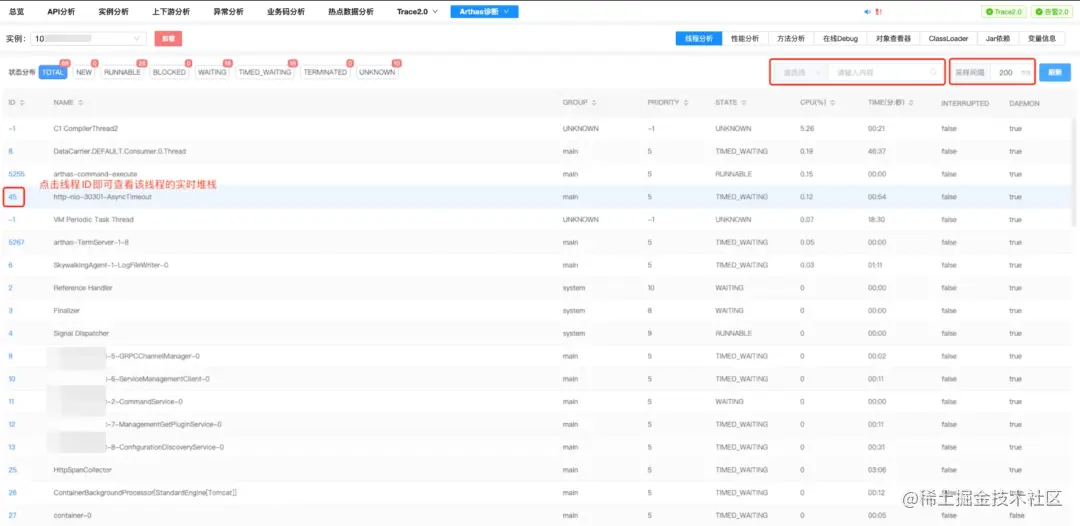
Task: Open the 实例 instance dropdown
Action: click(x=88, y=39)
